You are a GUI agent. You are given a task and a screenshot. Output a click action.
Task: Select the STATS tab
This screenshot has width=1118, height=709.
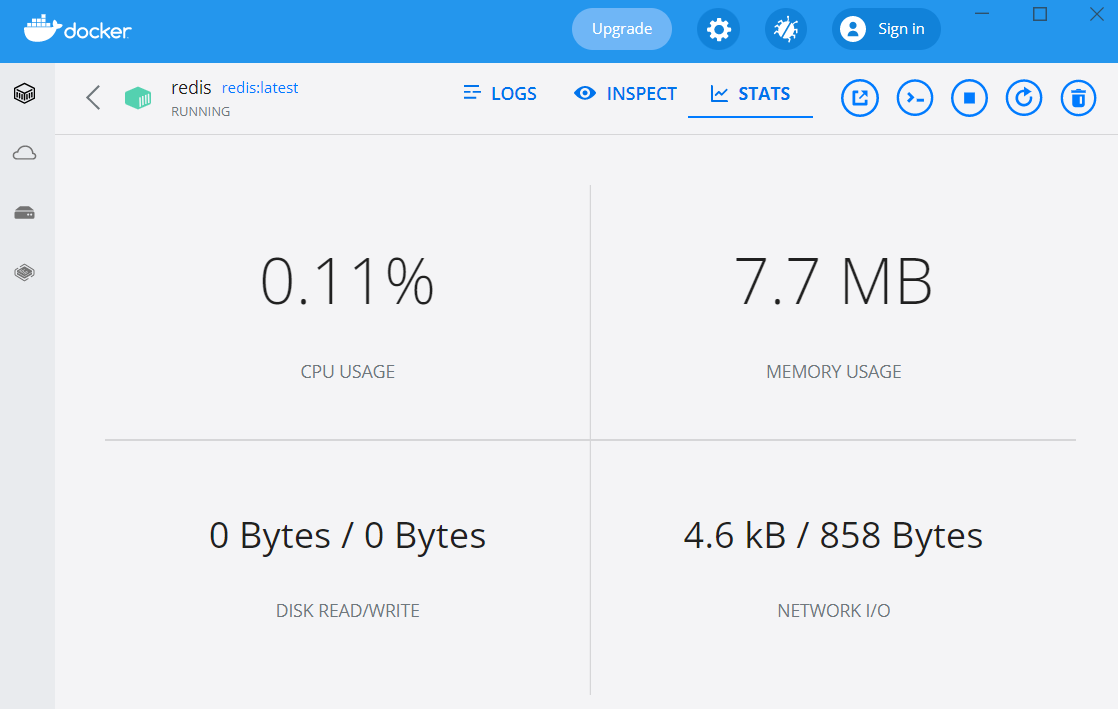[x=750, y=93]
